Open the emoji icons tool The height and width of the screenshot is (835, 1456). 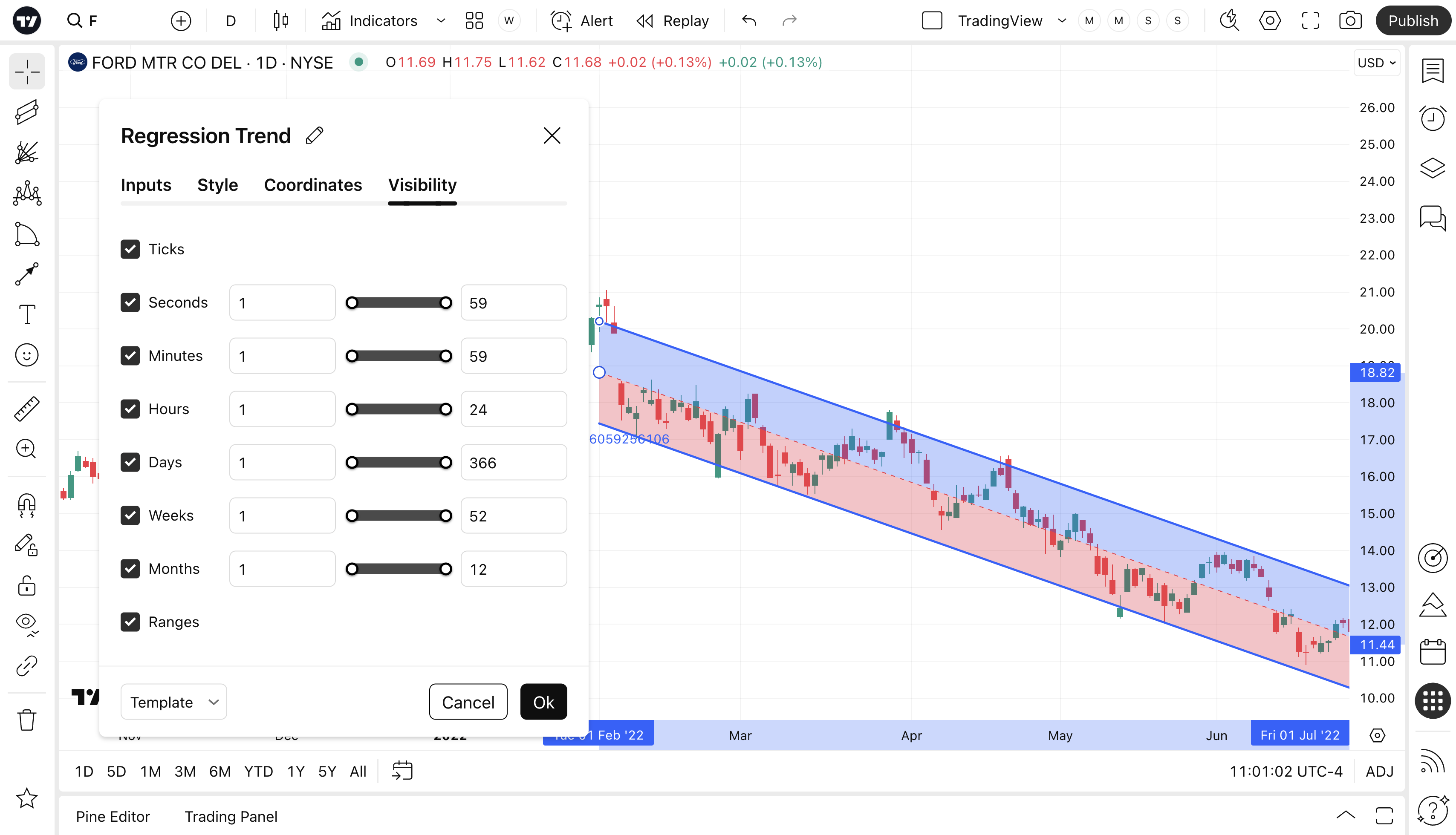click(27, 355)
